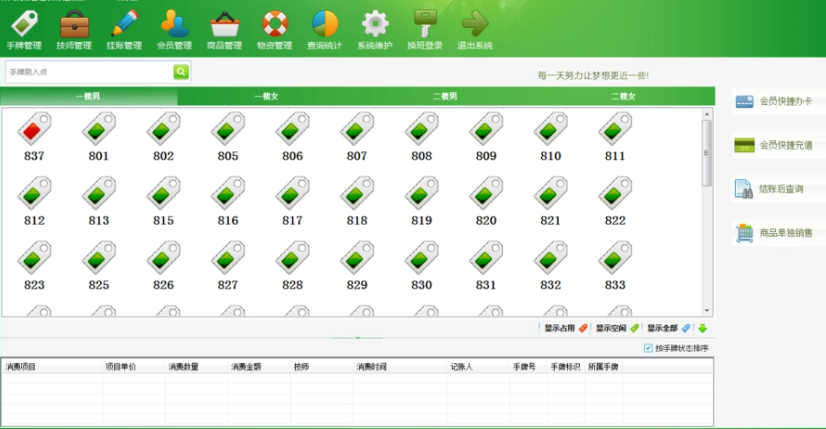Switch to the 二楼男 tab
The width and height of the screenshot is (826, 429).
[x=446, y=97]
